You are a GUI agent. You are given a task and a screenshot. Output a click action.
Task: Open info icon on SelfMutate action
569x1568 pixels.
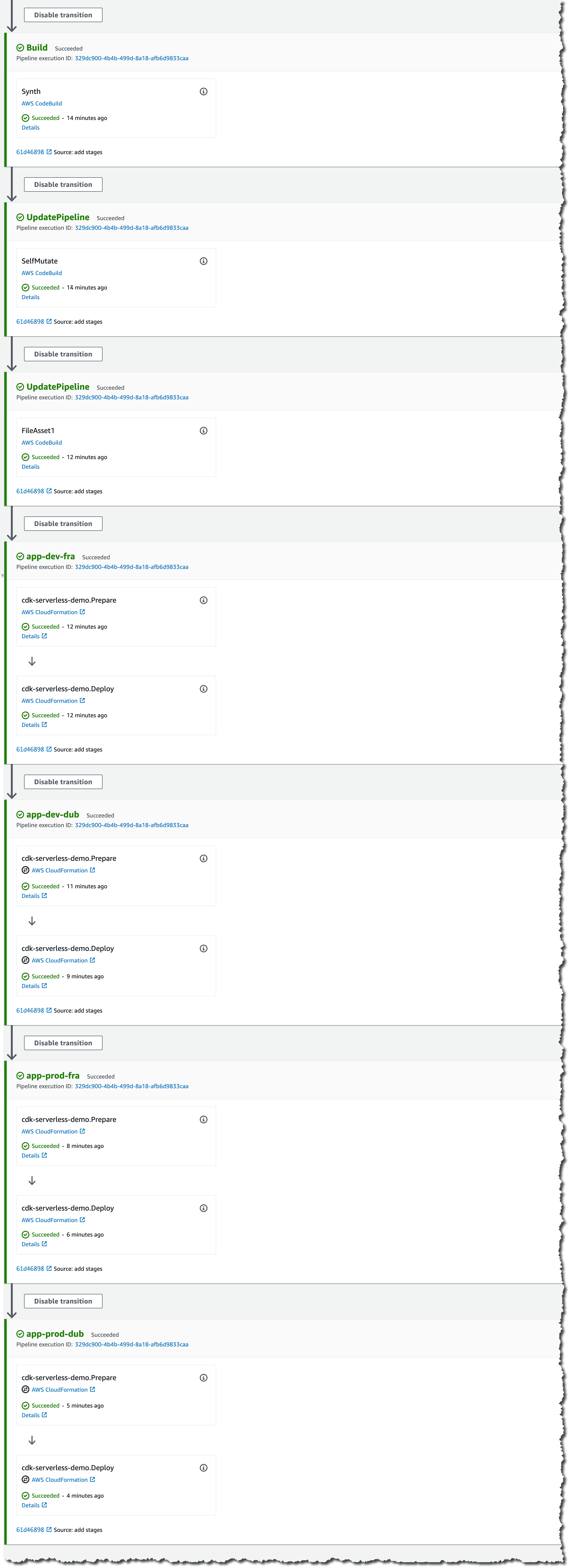[x=203, y=261]
